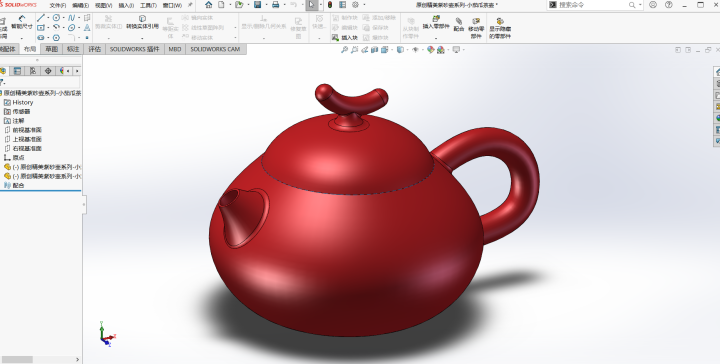Select the Ellipse sketch tool
The height and width of the screenshot is (364, 720).
pyautogui.click(x=71, y=28)
